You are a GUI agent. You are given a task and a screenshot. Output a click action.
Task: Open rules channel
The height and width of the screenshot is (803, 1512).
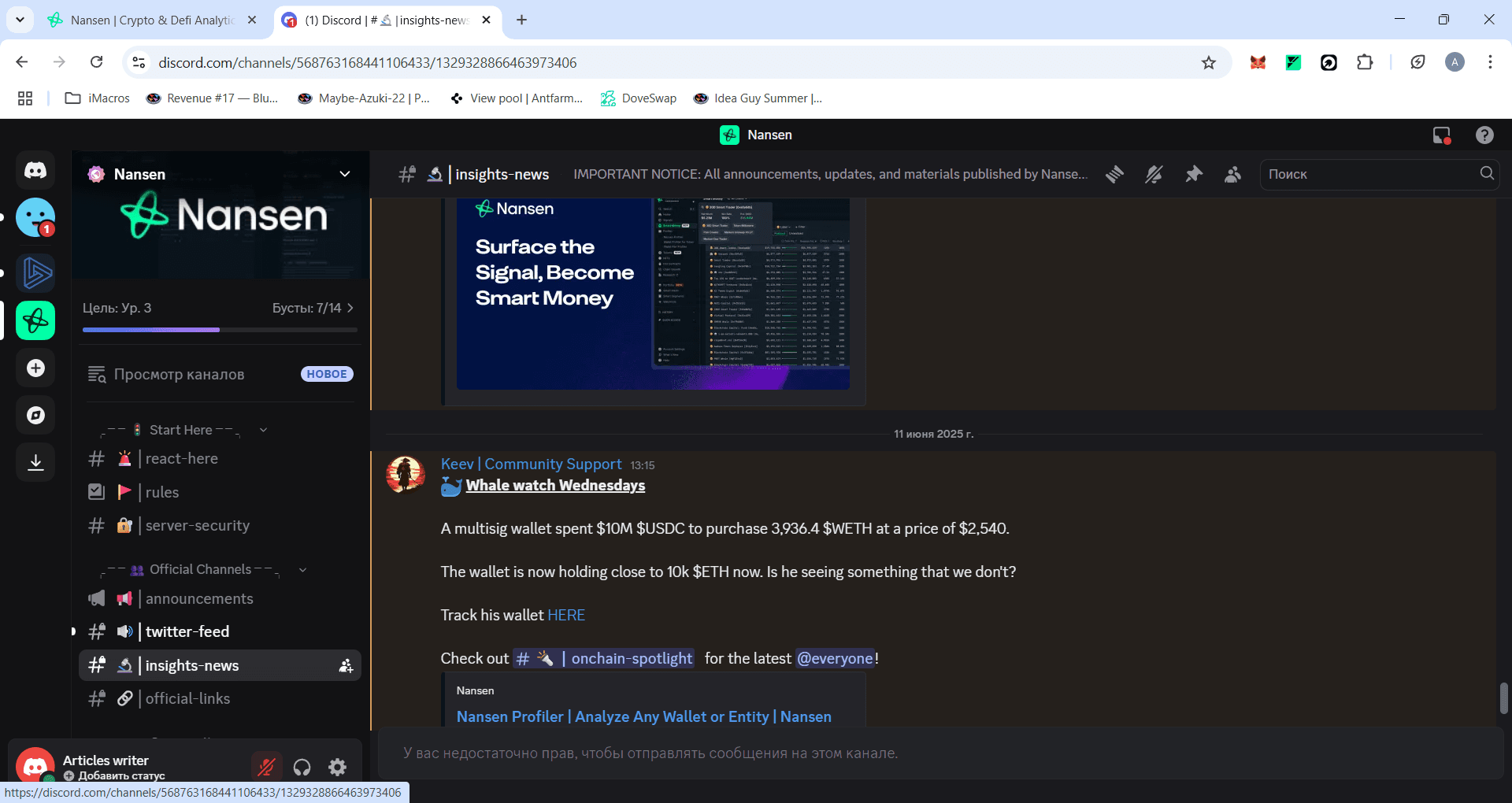pyautogui.click(x=220, y=492)
